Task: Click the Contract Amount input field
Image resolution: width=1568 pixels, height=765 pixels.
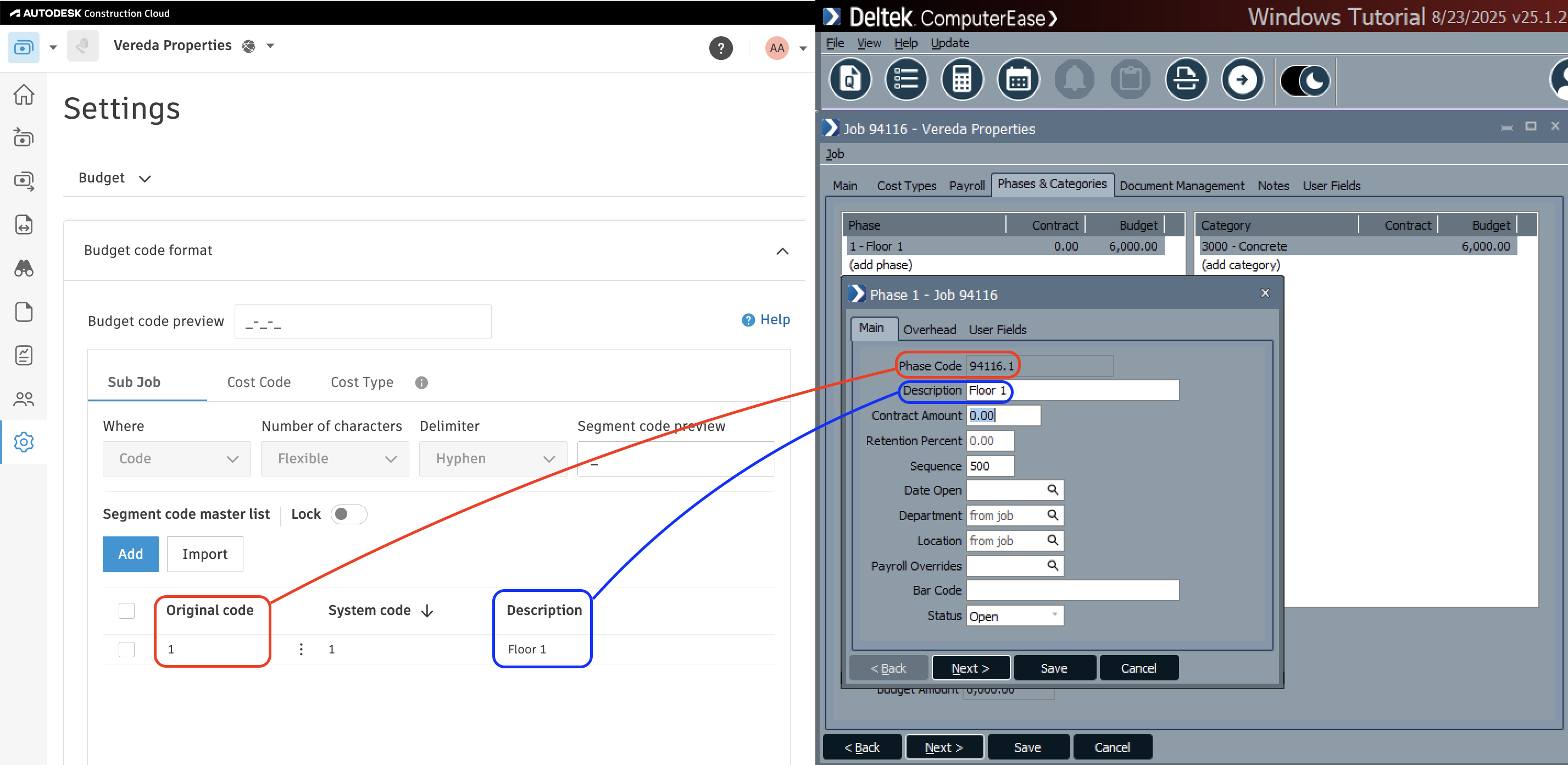Action: (x=1003, y=415)
